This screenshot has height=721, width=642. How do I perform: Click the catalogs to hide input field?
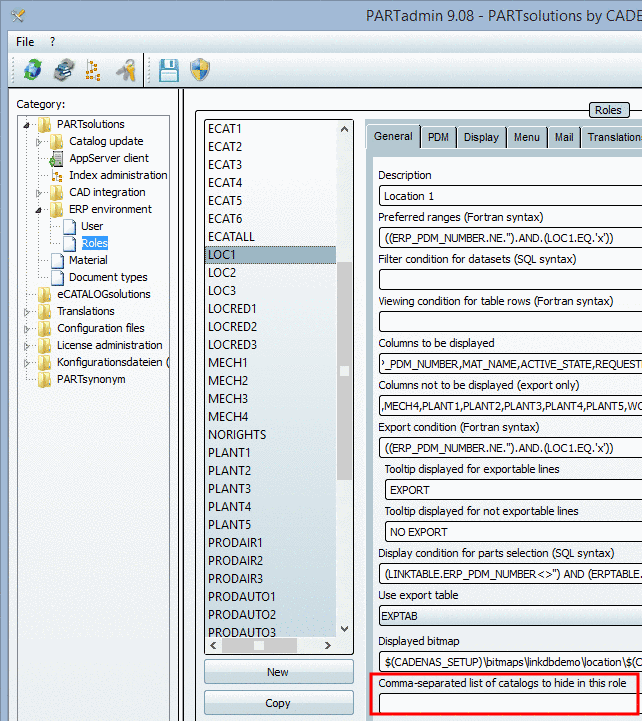[508, 704]
